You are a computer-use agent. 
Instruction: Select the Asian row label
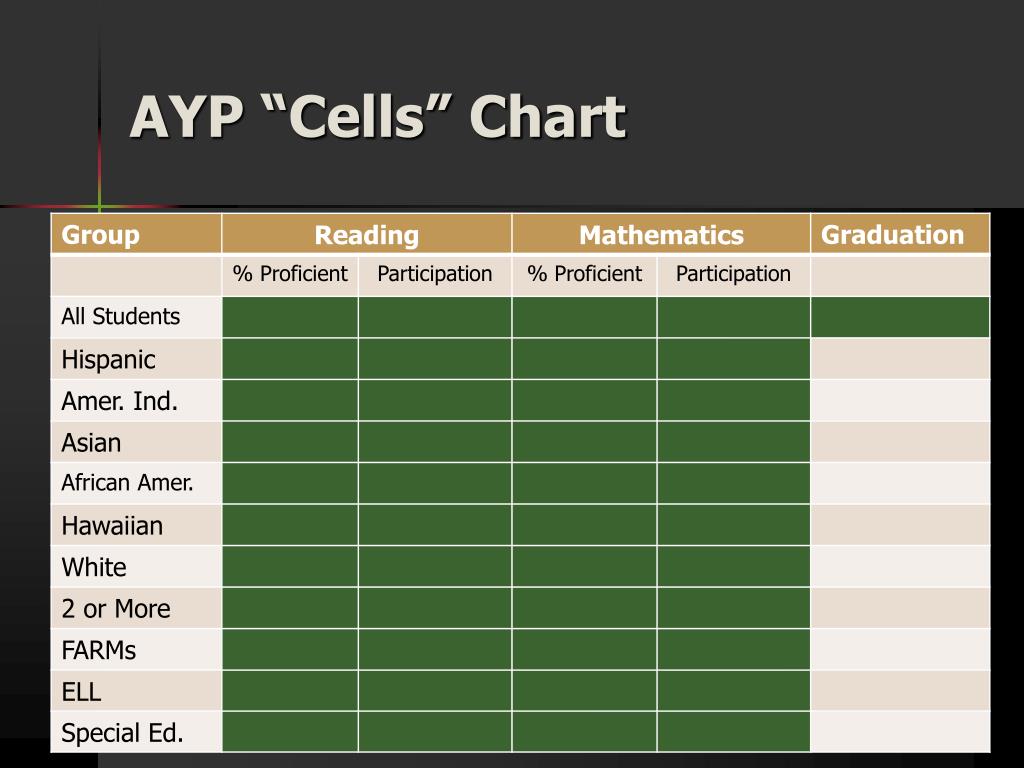[x=91, y=443]
